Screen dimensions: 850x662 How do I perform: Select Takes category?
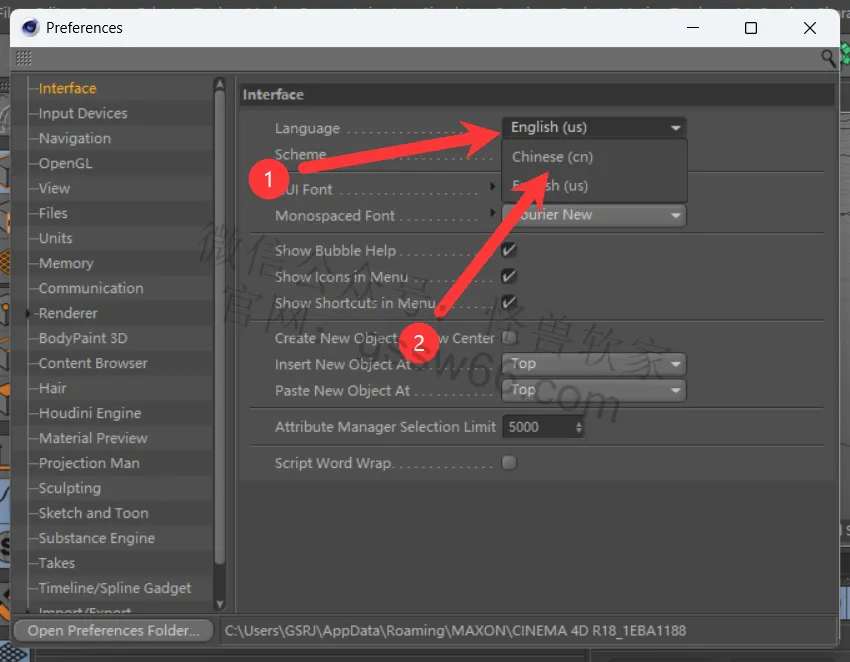pyautogui.click(x=56, y=562)
